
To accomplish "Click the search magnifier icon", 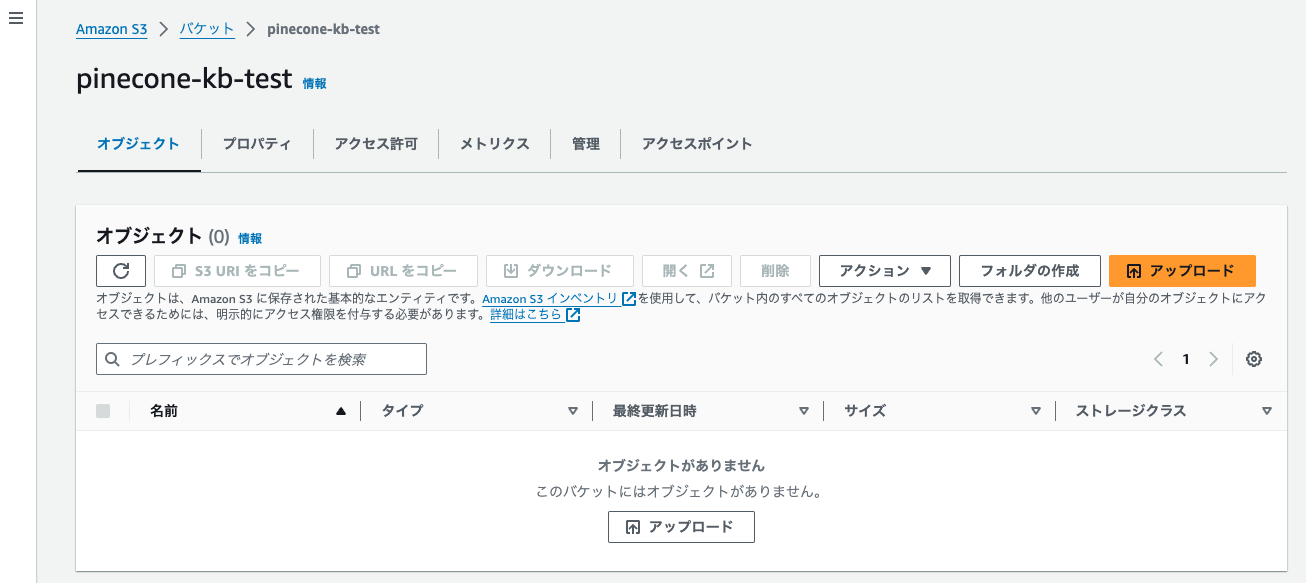I will coord(112,359).
